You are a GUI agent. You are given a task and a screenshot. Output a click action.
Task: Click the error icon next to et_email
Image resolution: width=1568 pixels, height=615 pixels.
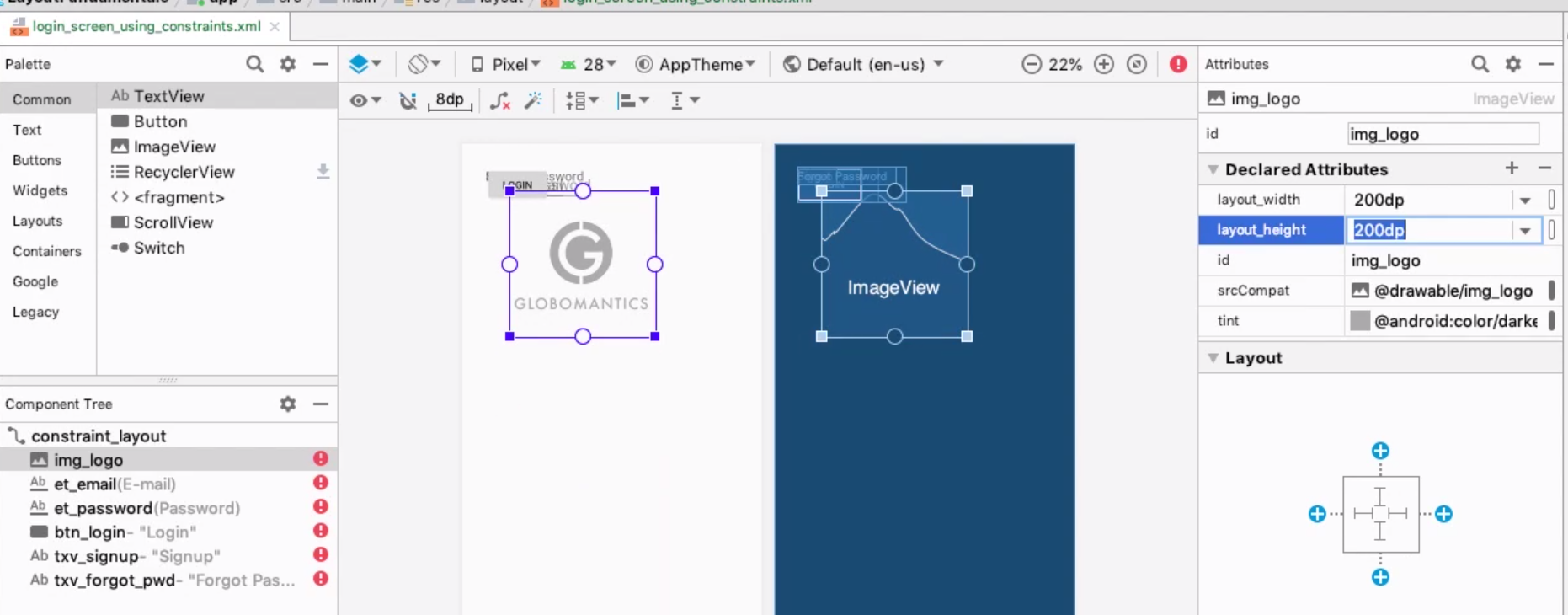click(x=321, y=483)
